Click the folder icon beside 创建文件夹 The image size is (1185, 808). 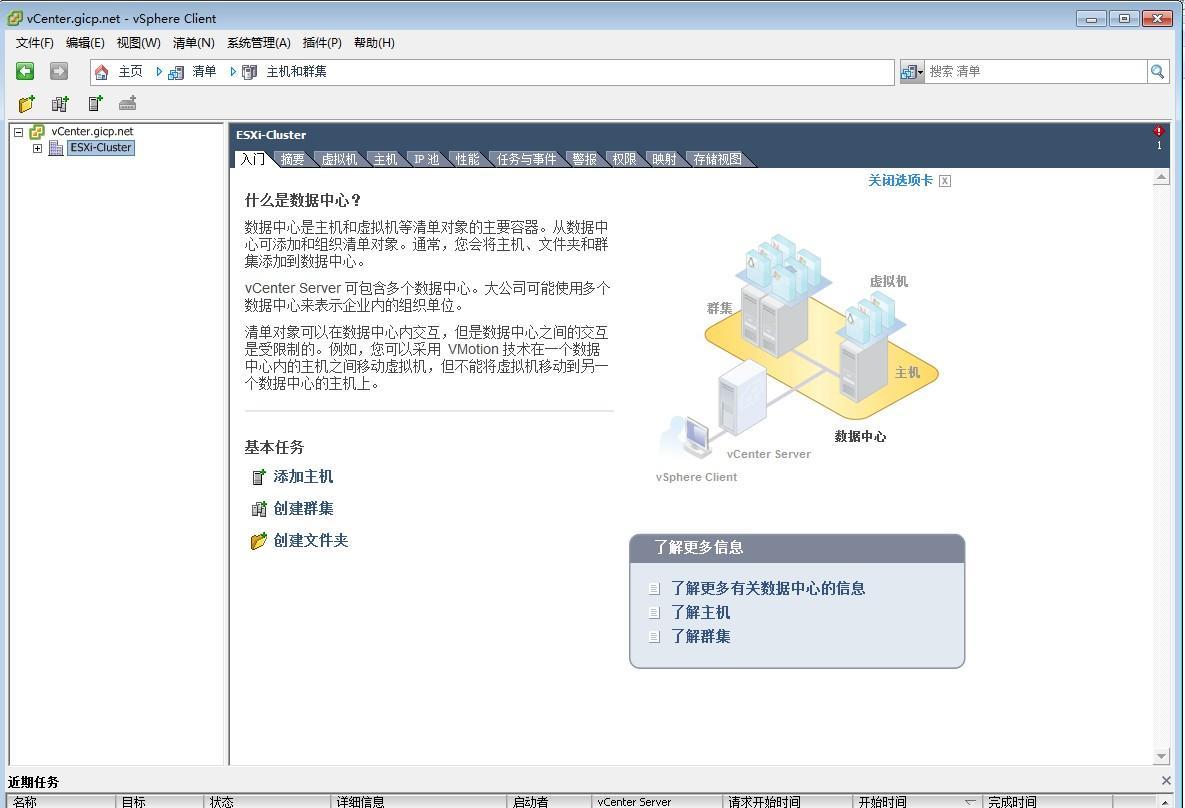(x=258, y=541)
